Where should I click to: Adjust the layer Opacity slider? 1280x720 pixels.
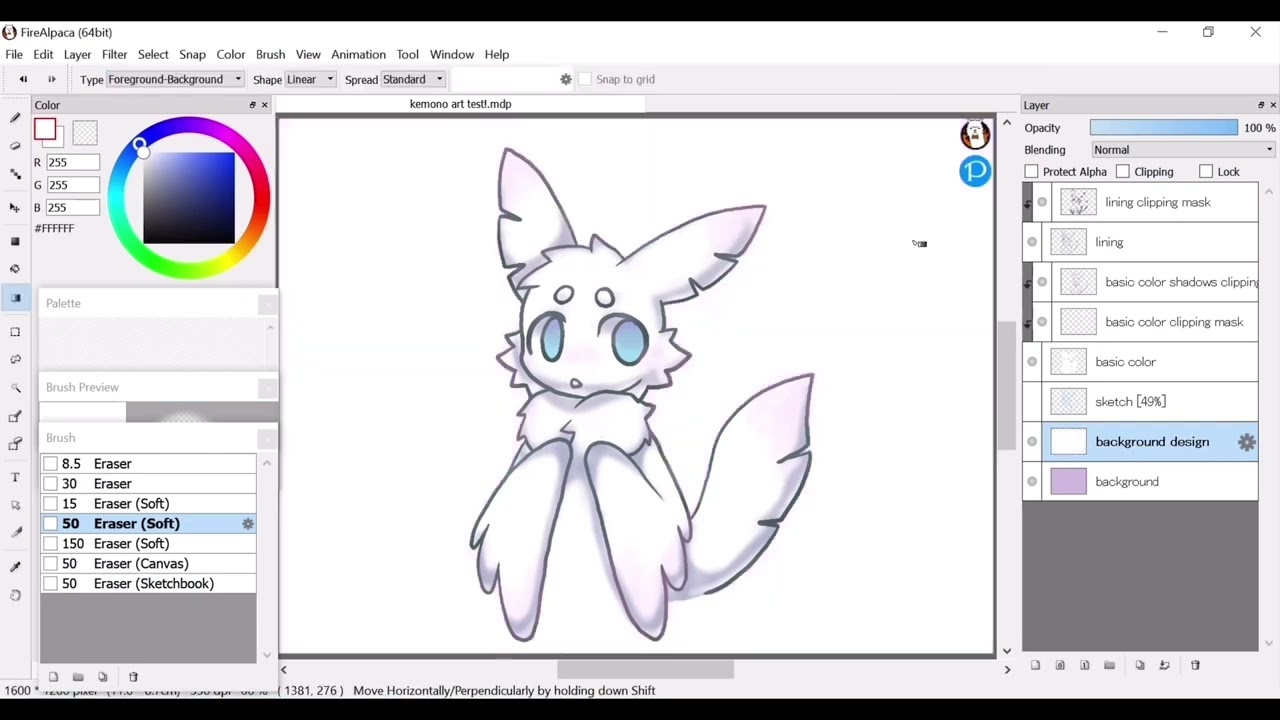tap(1164, 128)
